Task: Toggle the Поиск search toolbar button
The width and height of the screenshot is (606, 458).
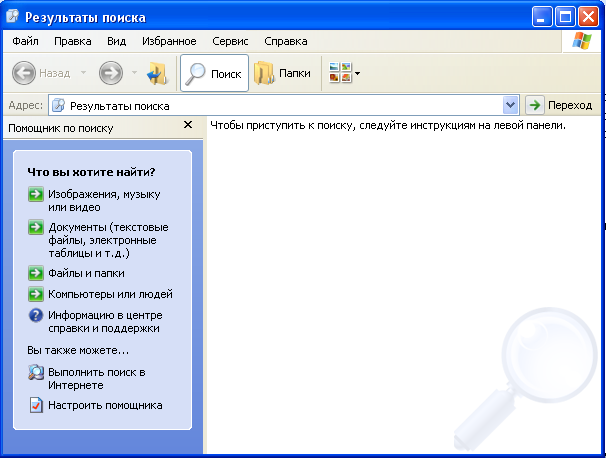Action: point(214,73)
